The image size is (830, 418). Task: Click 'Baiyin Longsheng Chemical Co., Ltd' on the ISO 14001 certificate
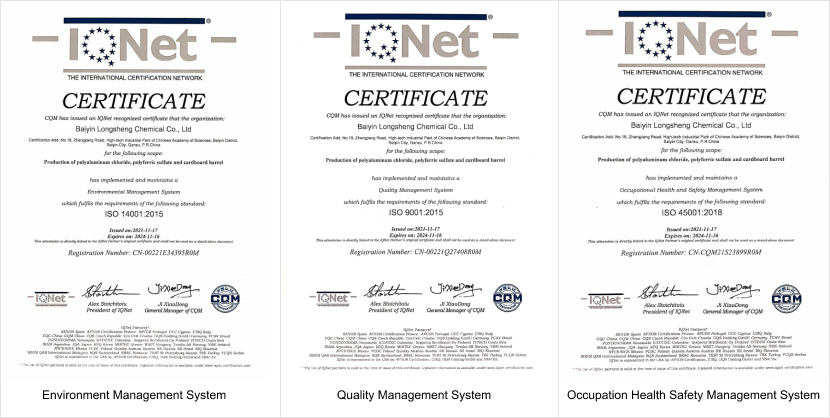click(x=133, y=129)
